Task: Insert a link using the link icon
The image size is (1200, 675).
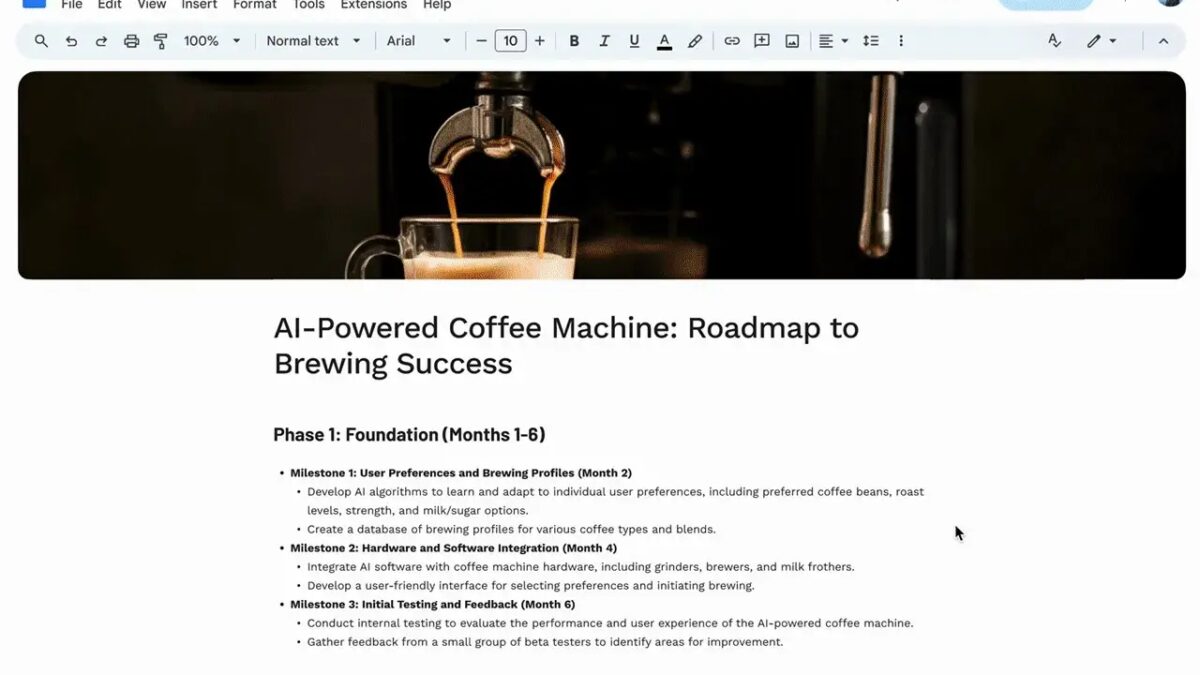Action: pos(732,41)
